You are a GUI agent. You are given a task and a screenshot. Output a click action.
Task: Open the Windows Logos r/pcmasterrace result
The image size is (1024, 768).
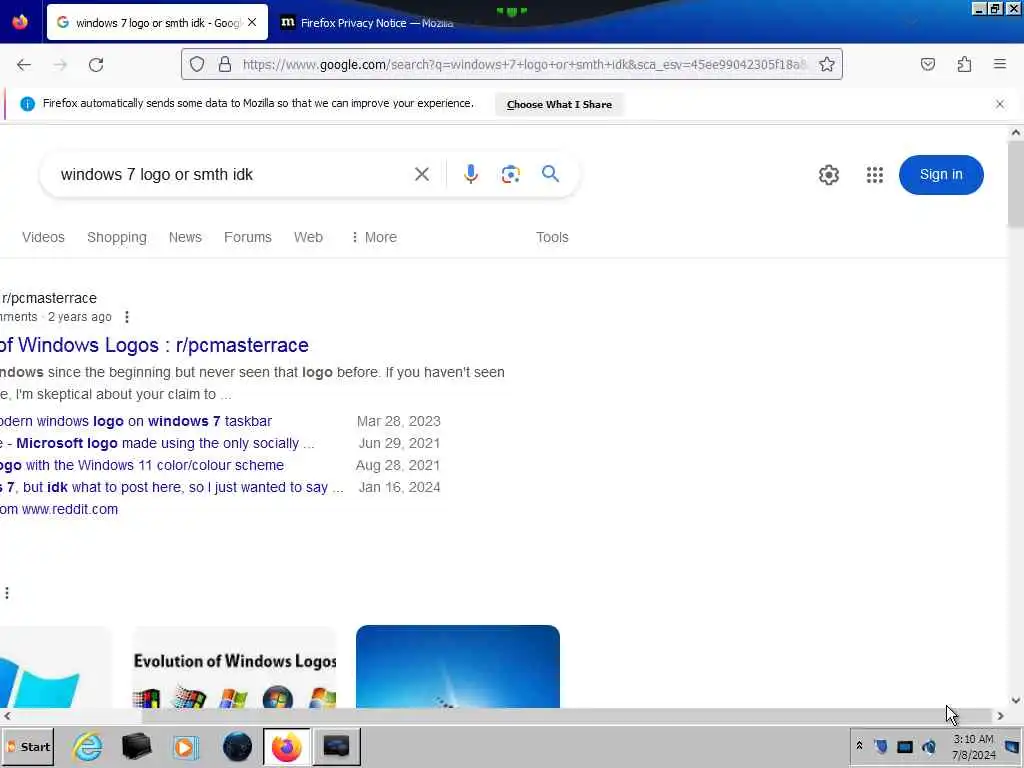[x=154, y=345]
